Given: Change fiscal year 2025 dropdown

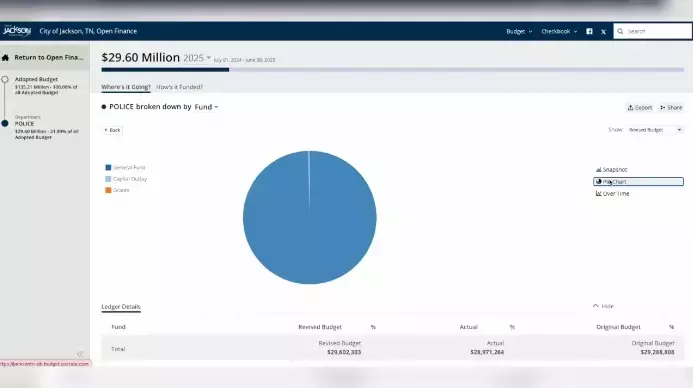Looking at the screenshot, I should (x=197, y=58).
